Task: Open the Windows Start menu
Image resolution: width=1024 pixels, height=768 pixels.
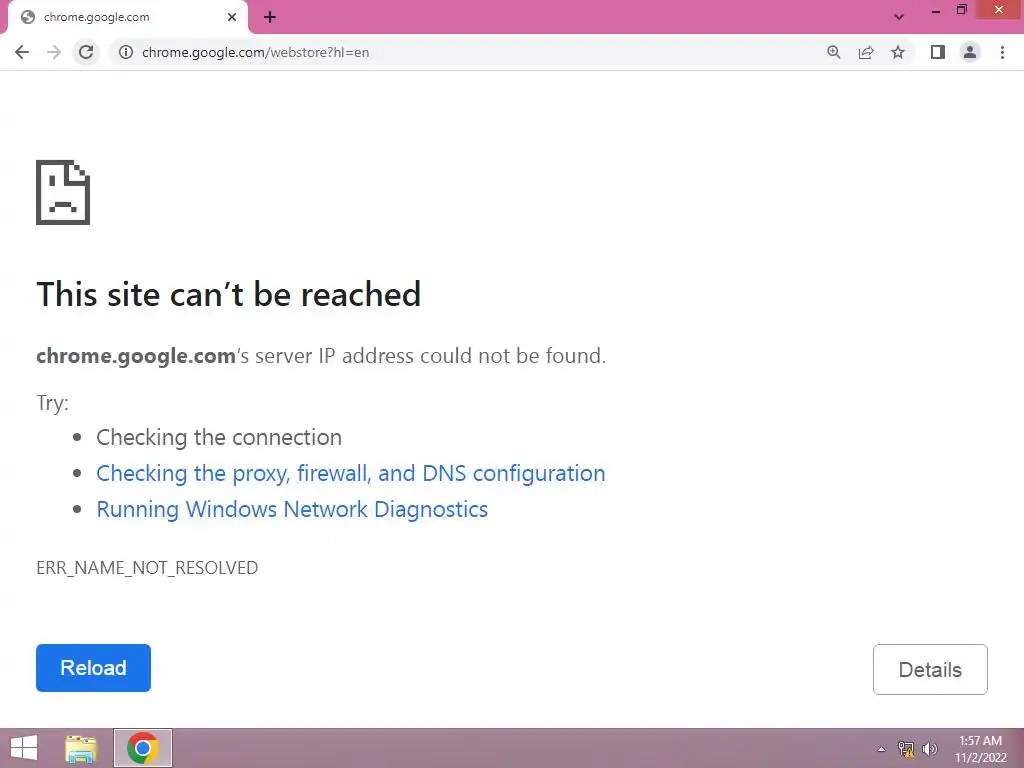Action: coord(24,748)
